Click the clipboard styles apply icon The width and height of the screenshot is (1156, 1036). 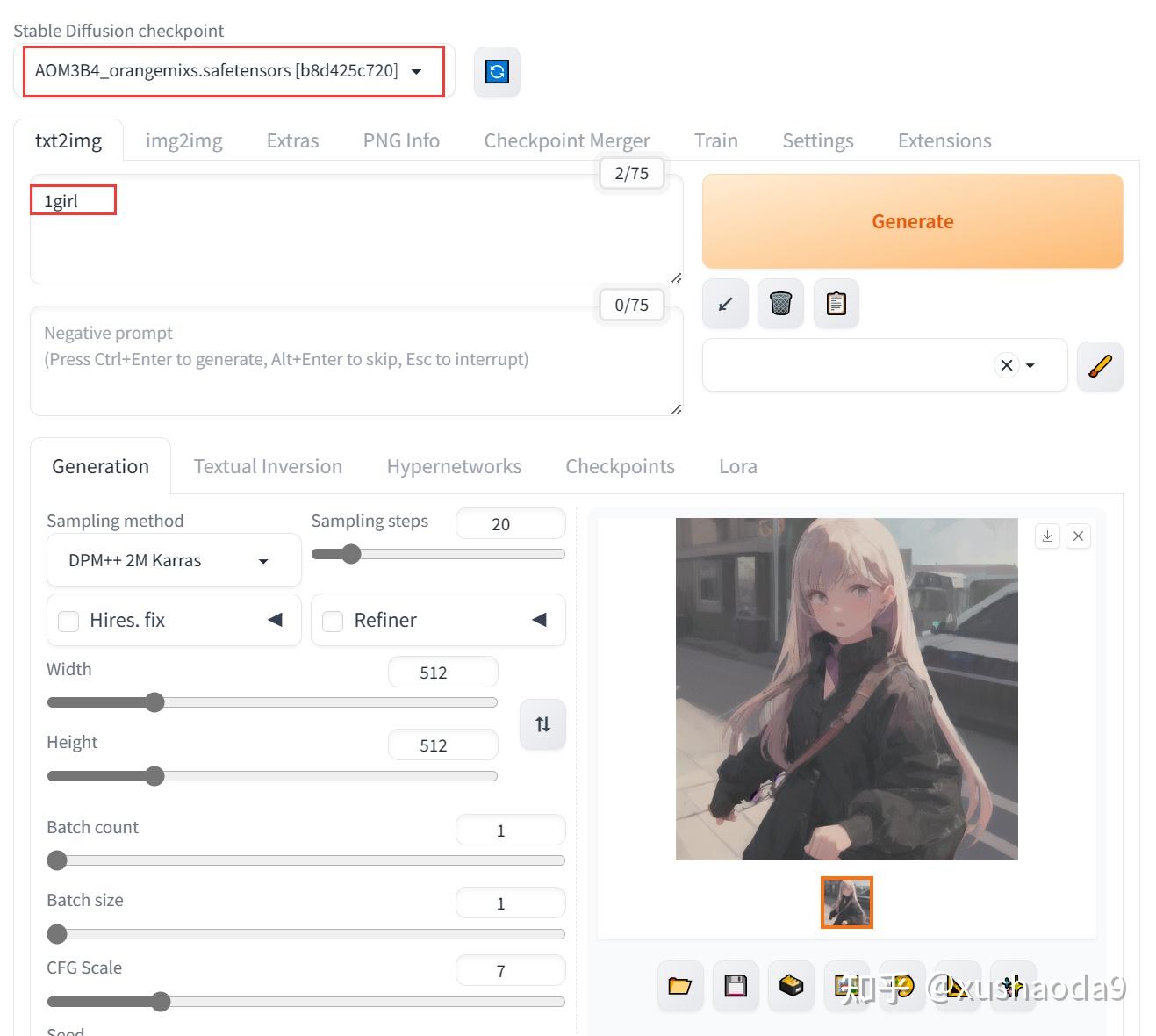[836, 304]
